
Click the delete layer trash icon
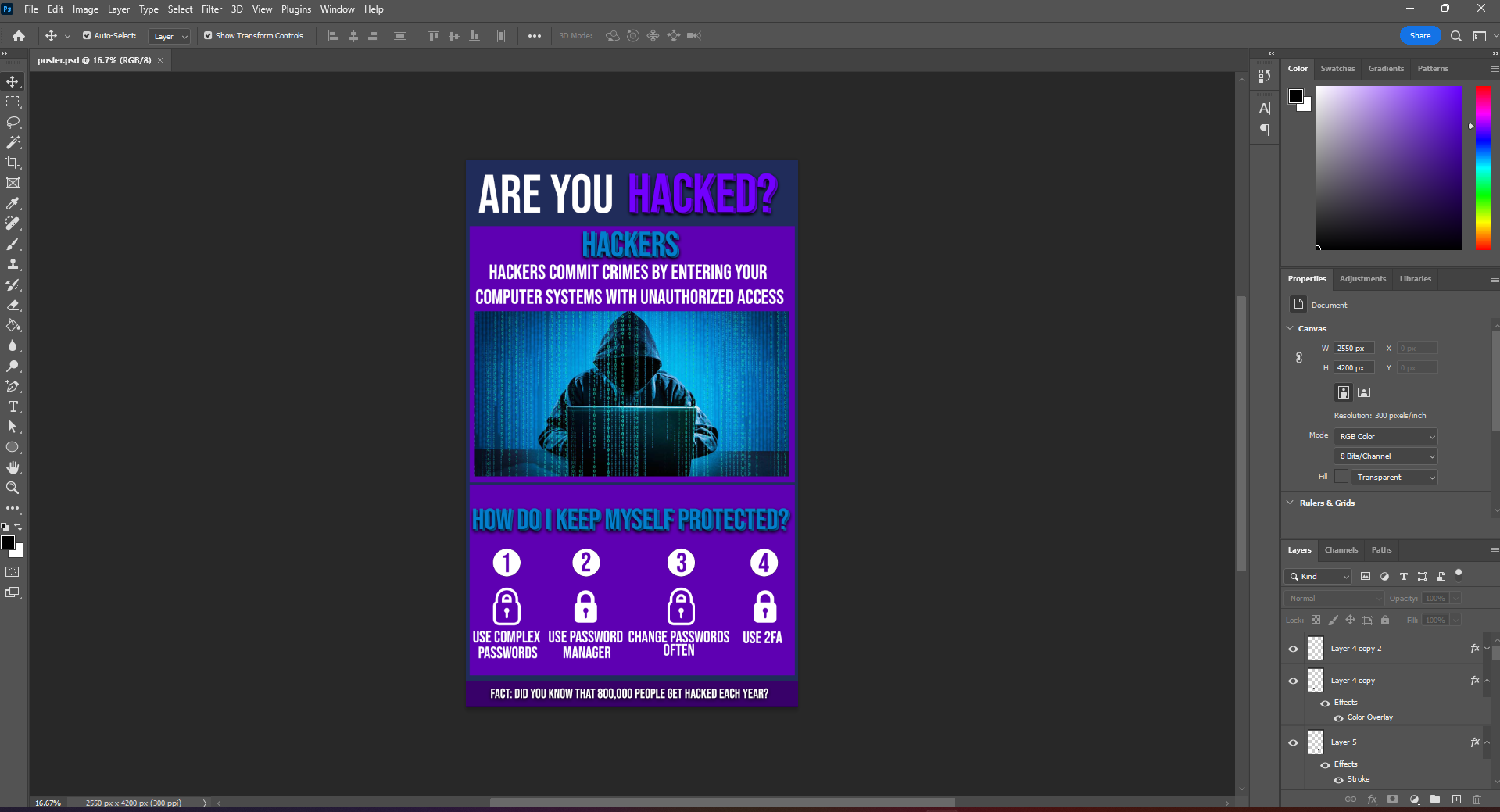[x=1477, y=799]
